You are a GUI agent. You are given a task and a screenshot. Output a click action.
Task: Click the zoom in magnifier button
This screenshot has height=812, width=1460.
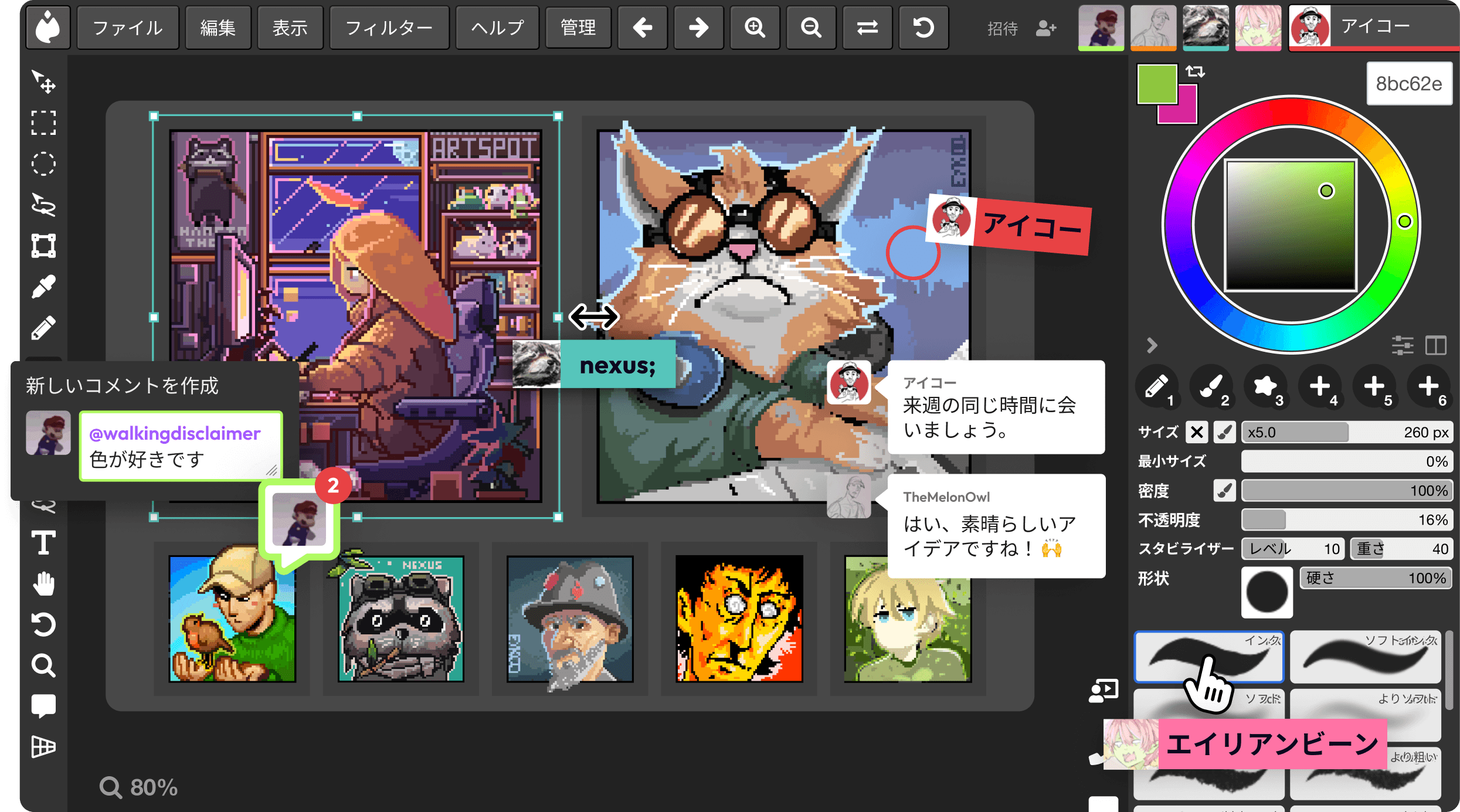(755, 28)
